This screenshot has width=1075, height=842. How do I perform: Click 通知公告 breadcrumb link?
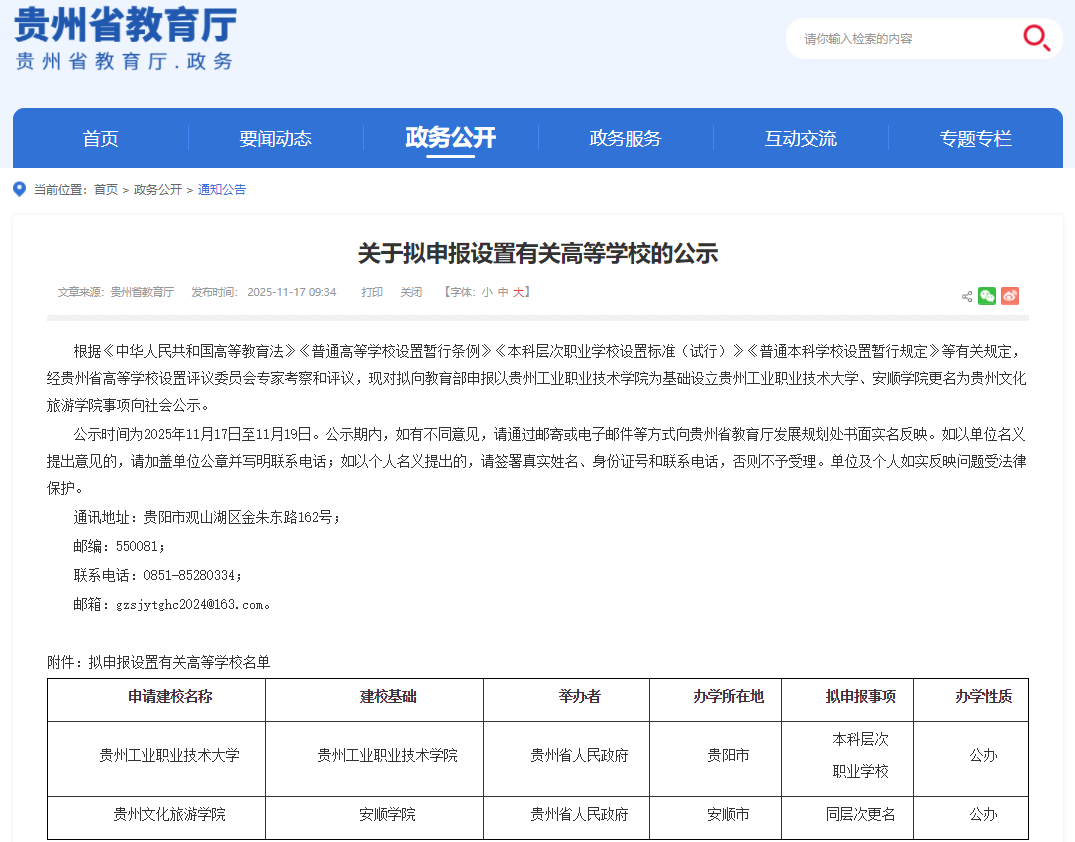tap(221, 189)
